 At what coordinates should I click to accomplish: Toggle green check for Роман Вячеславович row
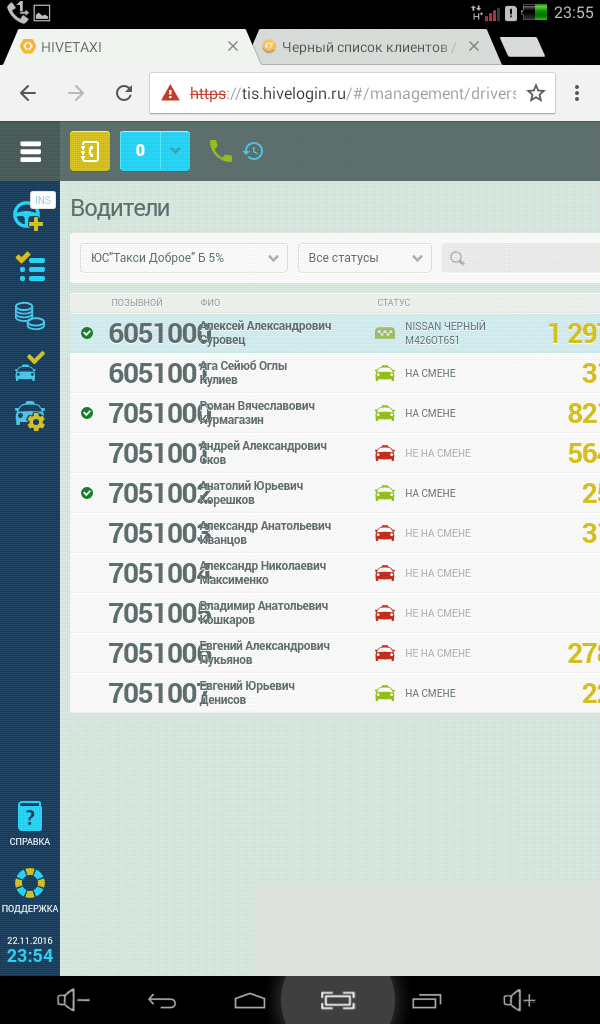[87, 413]
